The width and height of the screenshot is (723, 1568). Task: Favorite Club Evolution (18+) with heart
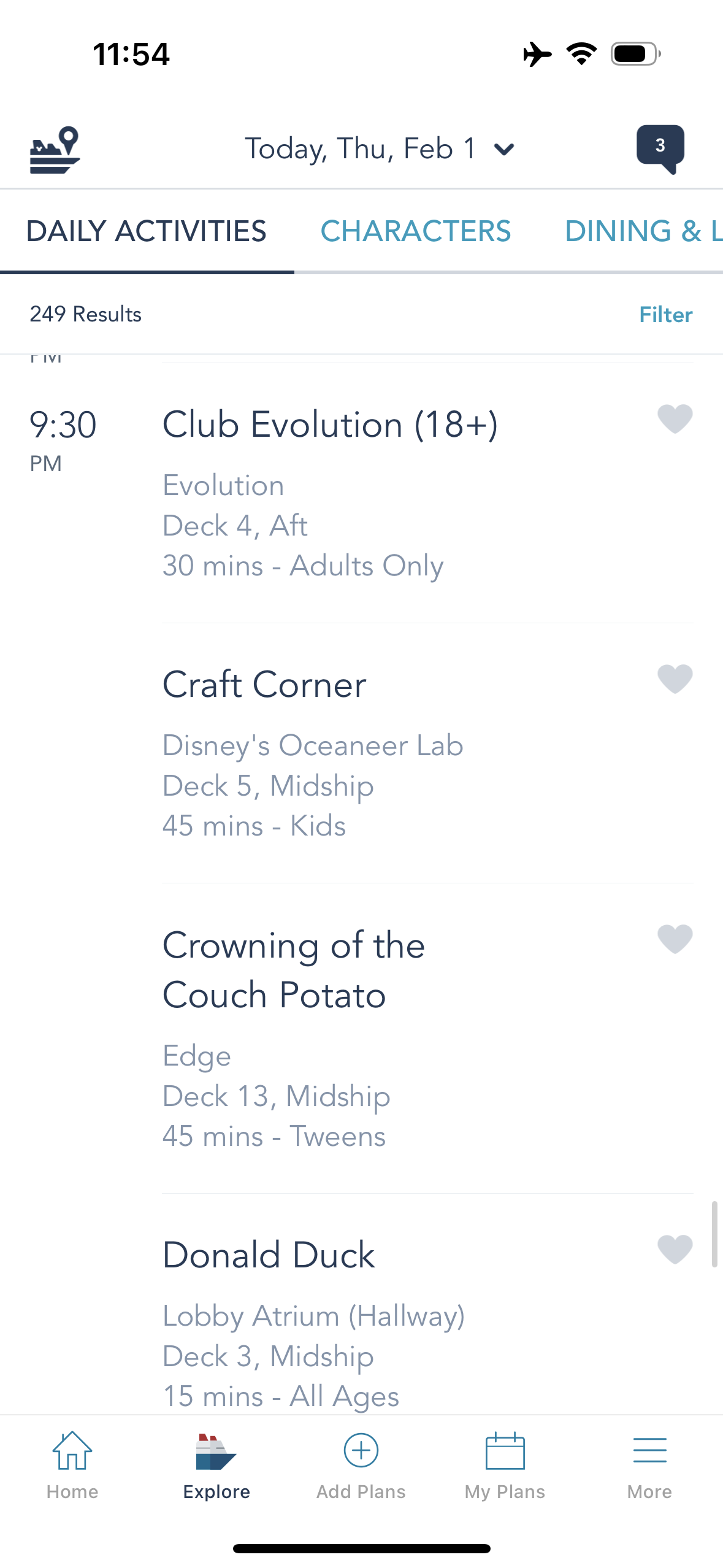point(675,419)
